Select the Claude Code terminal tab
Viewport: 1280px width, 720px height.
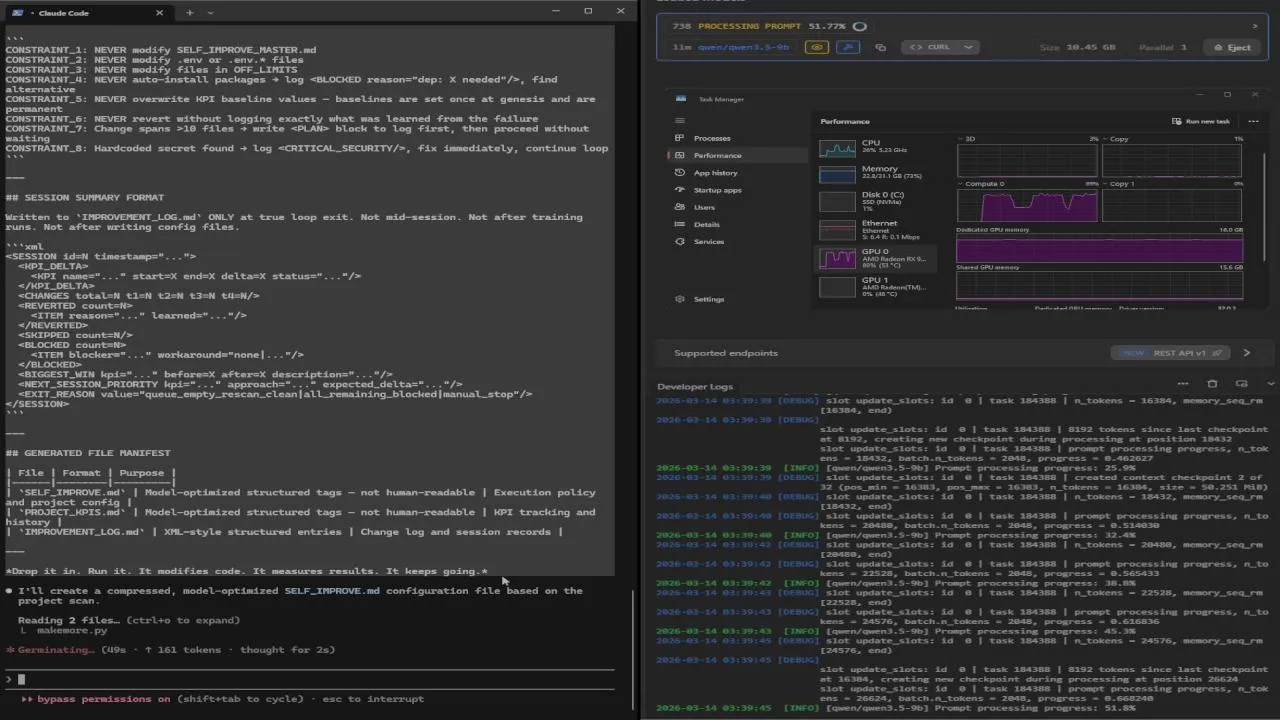coord(88,13)
